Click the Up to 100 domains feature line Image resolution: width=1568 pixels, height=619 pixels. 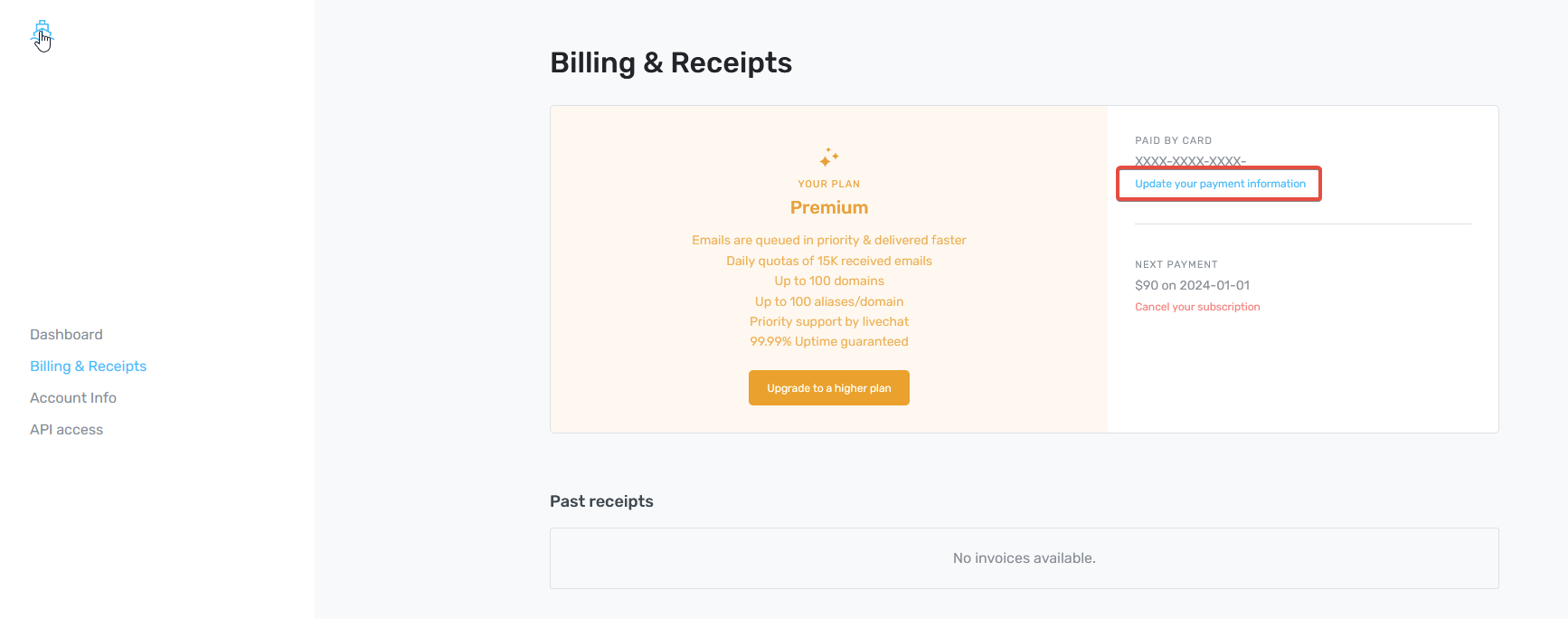pos(828,281)
